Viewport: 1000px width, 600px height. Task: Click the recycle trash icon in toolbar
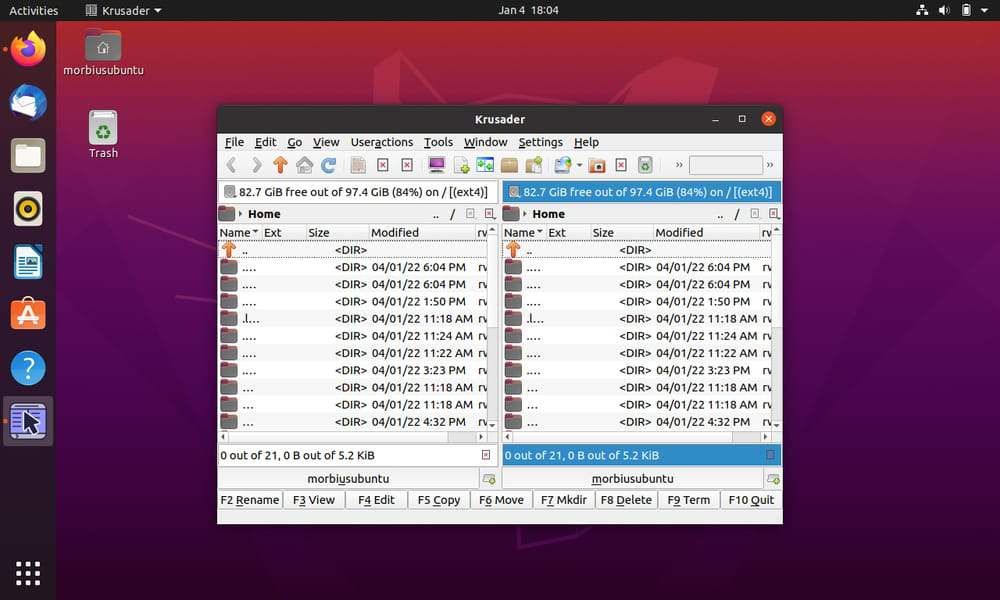(x=646, y=165)
